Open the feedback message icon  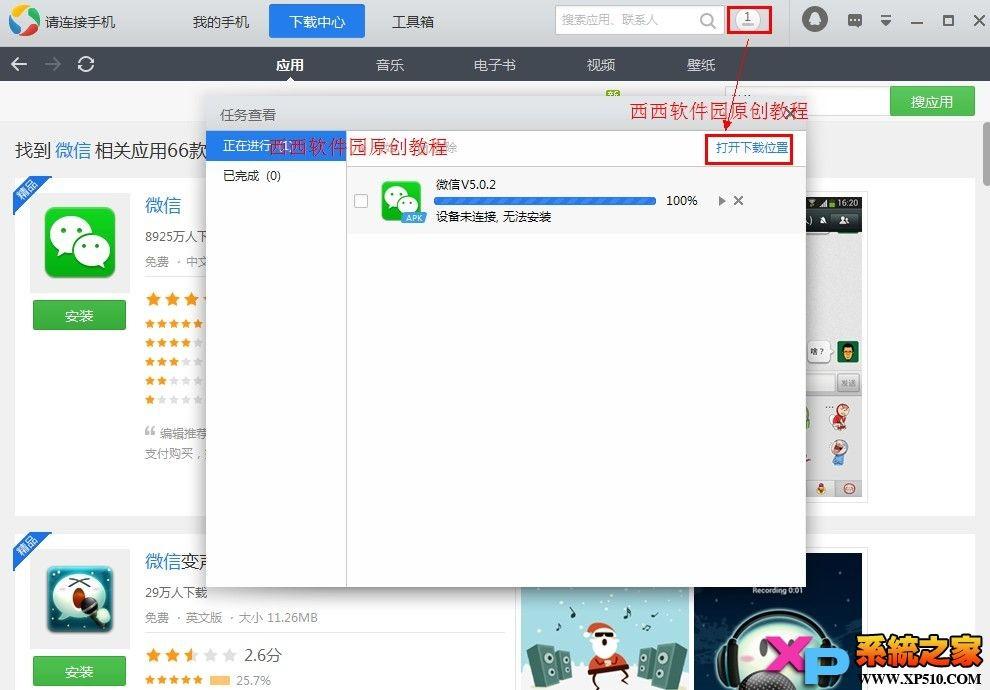(855, 21)
